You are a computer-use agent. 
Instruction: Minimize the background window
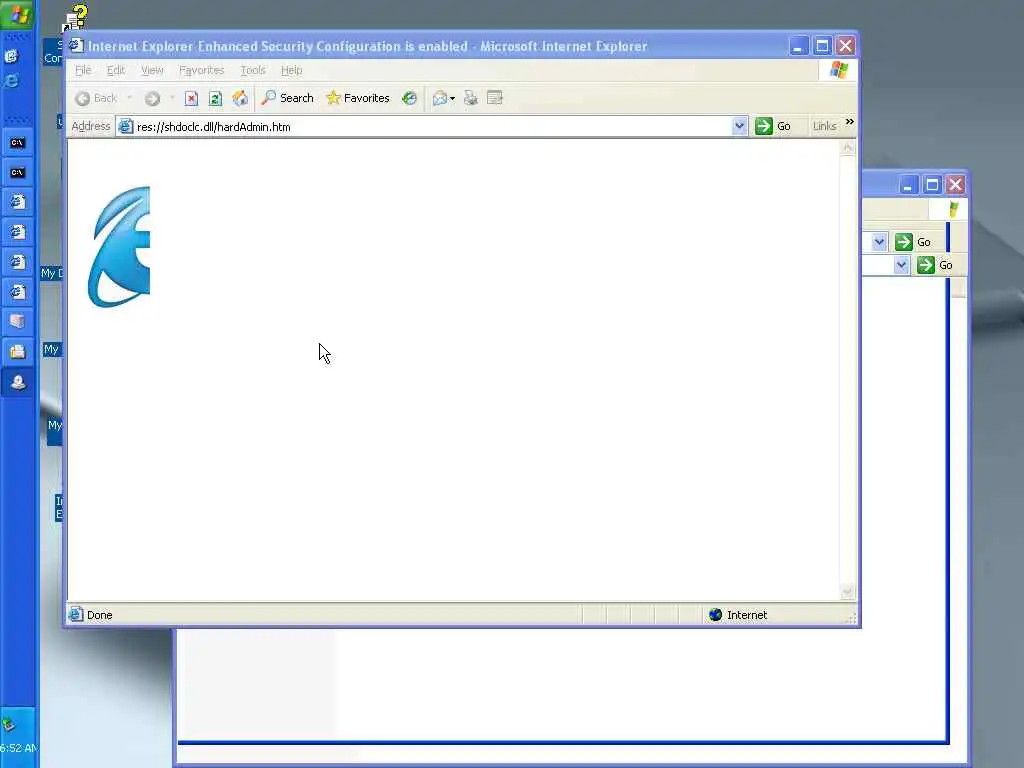coord(908,185)
